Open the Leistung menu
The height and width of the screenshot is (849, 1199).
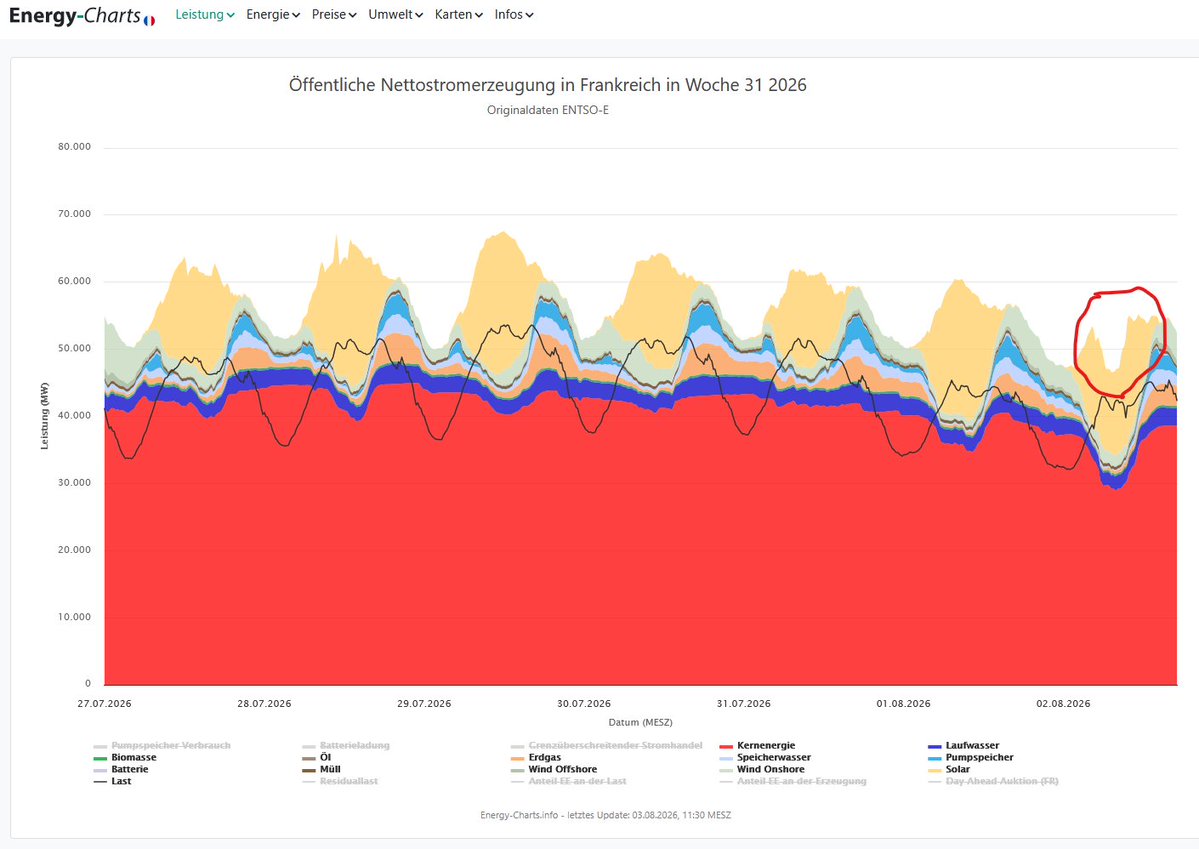coord(205,15)
